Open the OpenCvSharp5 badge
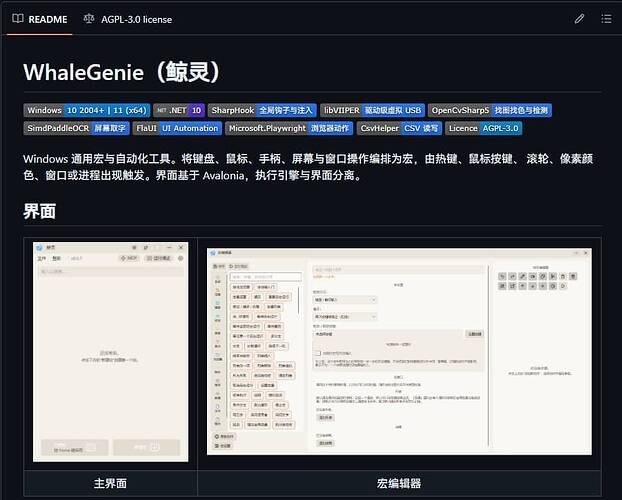This screenshot has height=500, width=622. (490, 110)
